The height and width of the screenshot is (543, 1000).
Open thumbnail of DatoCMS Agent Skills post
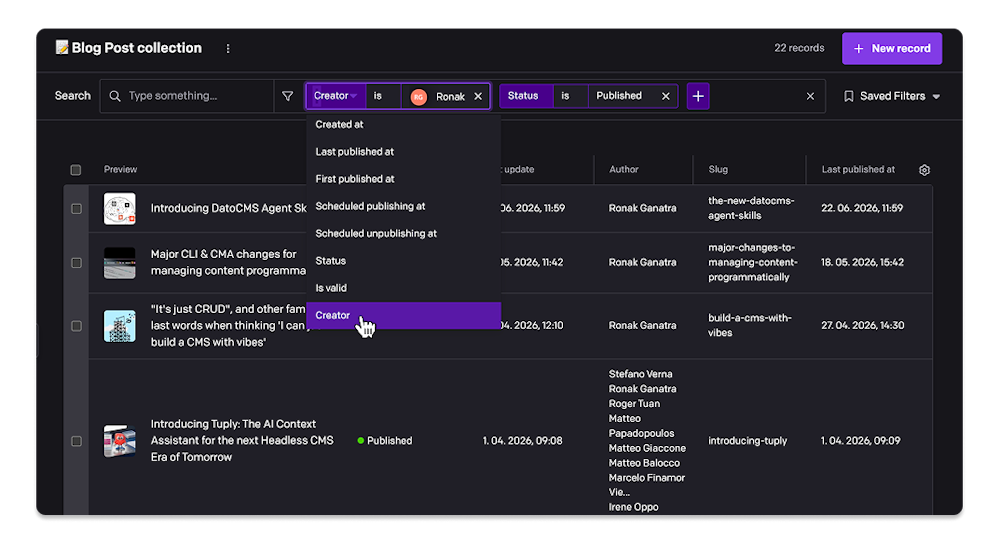pyautogui.click(x=120, y=209)
